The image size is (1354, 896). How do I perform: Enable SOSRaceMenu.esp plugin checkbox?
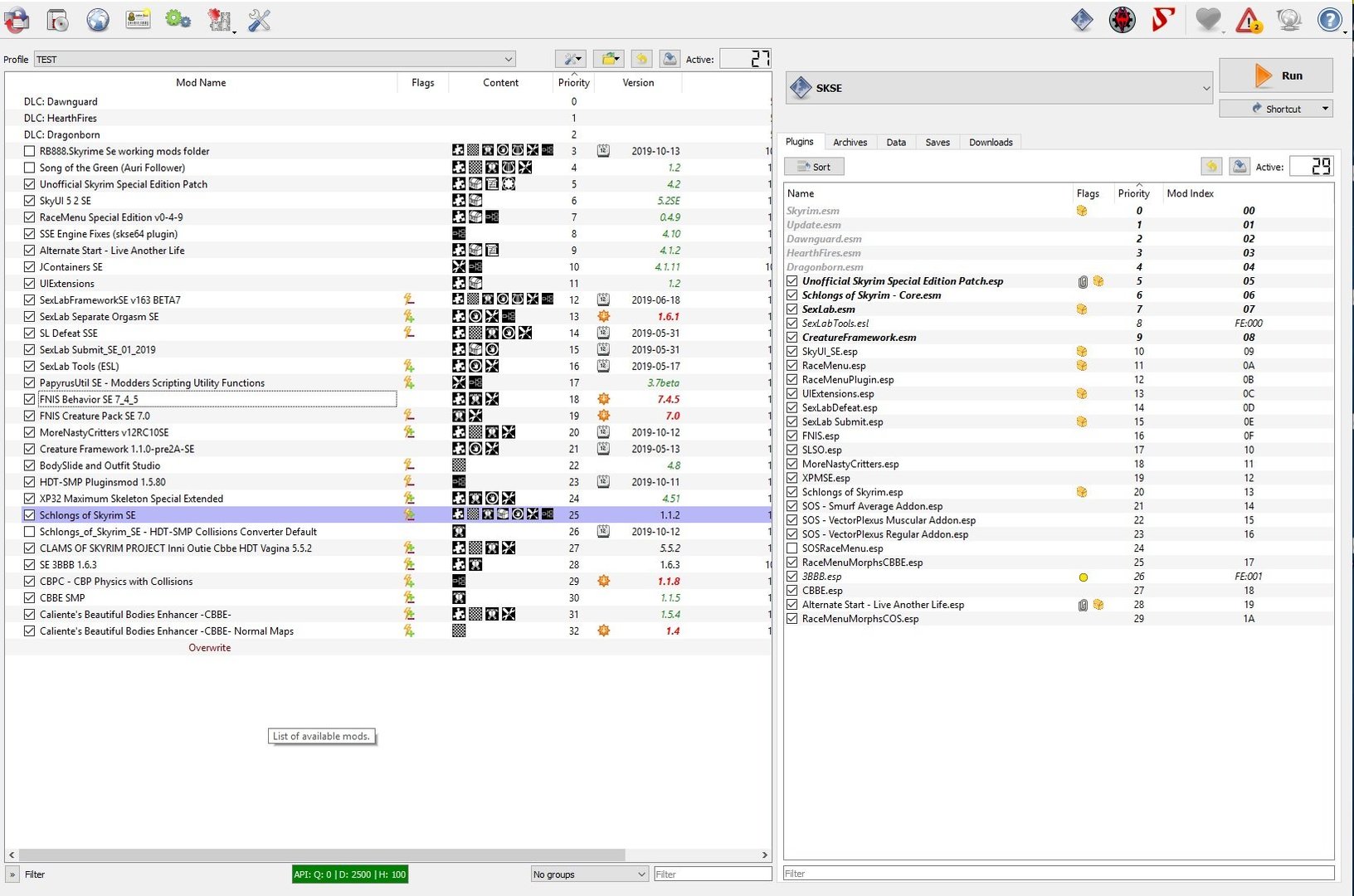point(792,548)
